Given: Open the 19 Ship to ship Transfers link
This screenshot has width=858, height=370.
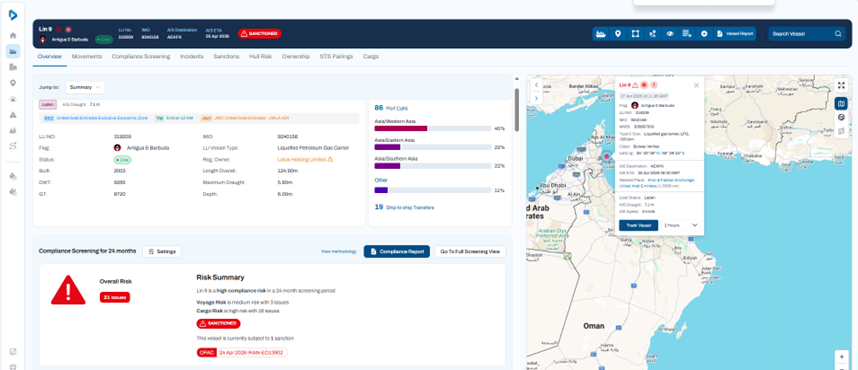Looking at the screenshot, I should click(404, 207).
